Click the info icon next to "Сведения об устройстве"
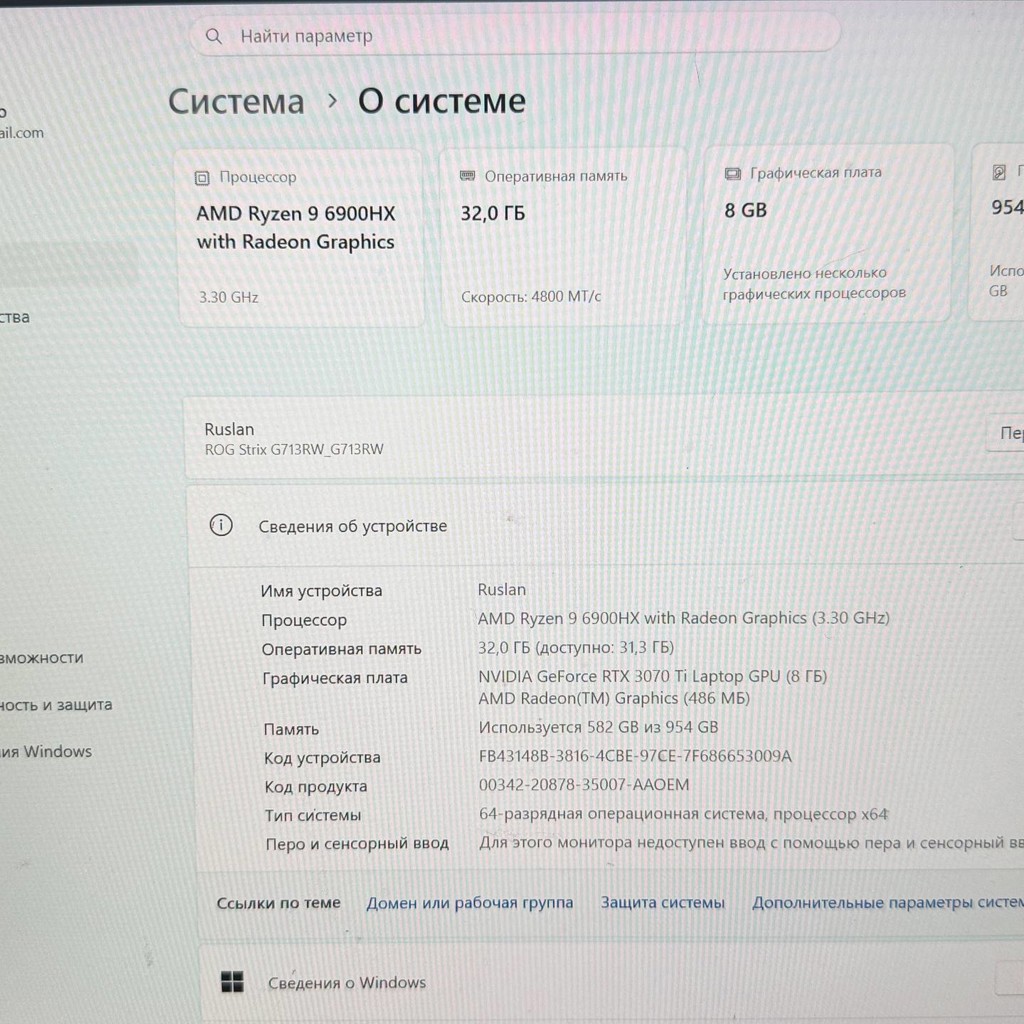The image size is (1024, 1024). point(221,525)
